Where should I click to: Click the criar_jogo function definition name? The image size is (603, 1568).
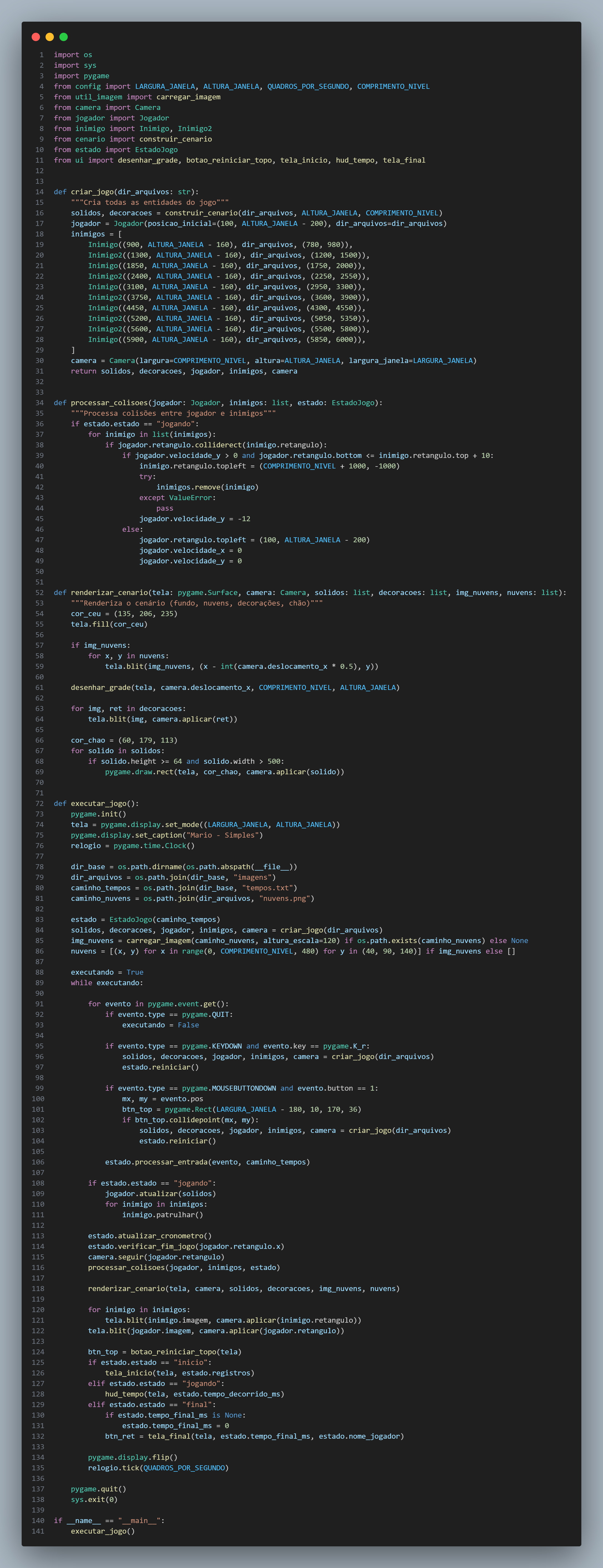tap(92, 192)
